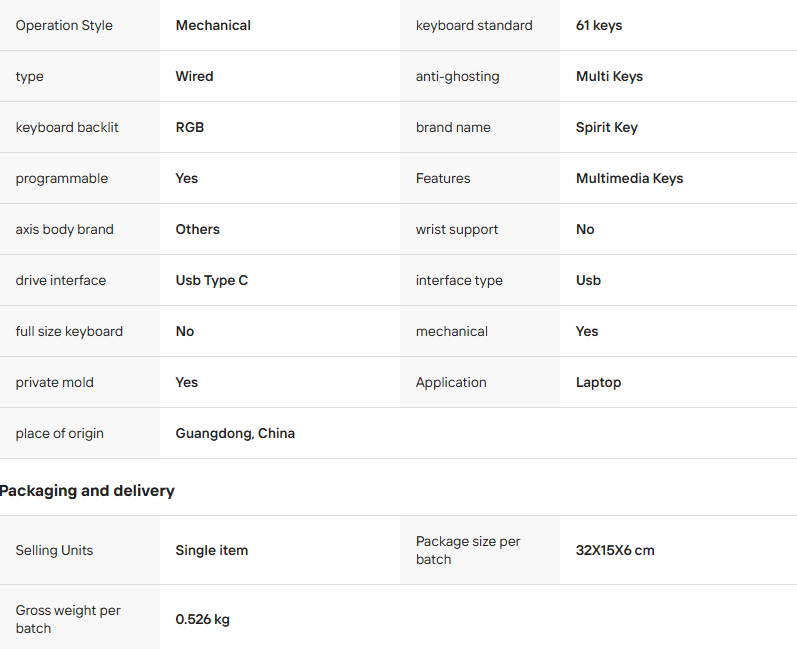Image resolution: width=797 pixels, height=649 pixels.
Task: Click the "axis body brand" label
Action: point(65,229)
